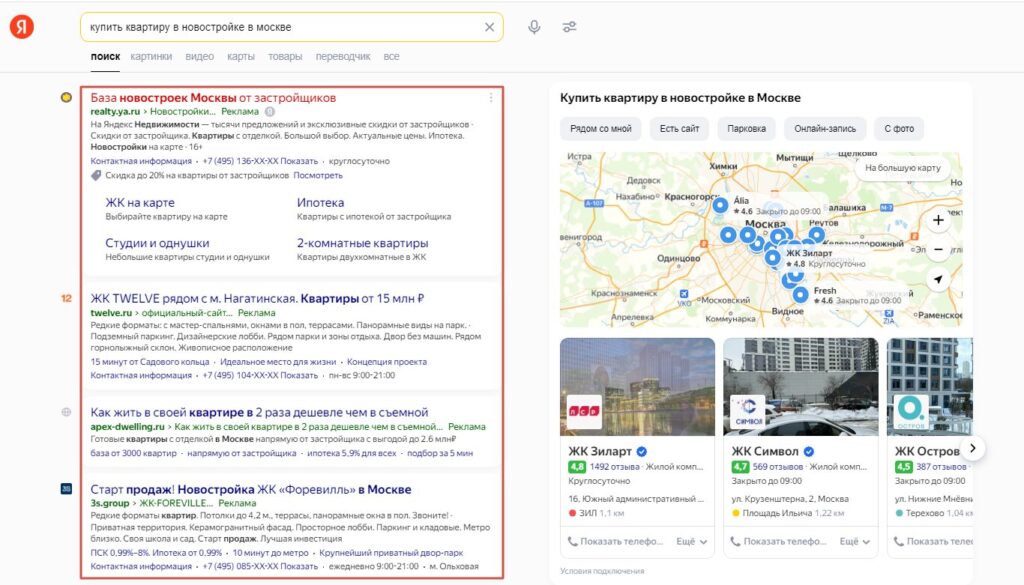Apply the Есть сайт filter
The width and height of the screenshot is (1024, 585).
679,129
